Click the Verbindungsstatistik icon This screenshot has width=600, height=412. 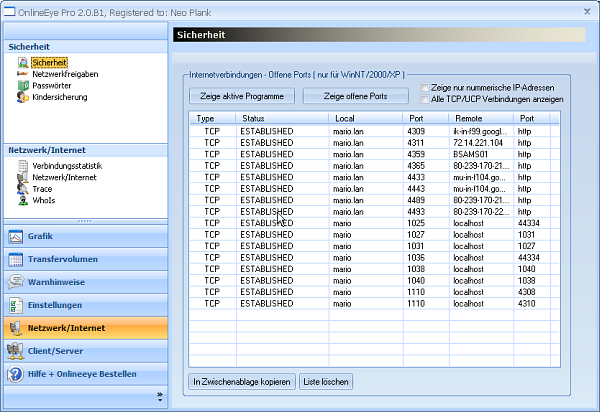click(x=23, y=166)
